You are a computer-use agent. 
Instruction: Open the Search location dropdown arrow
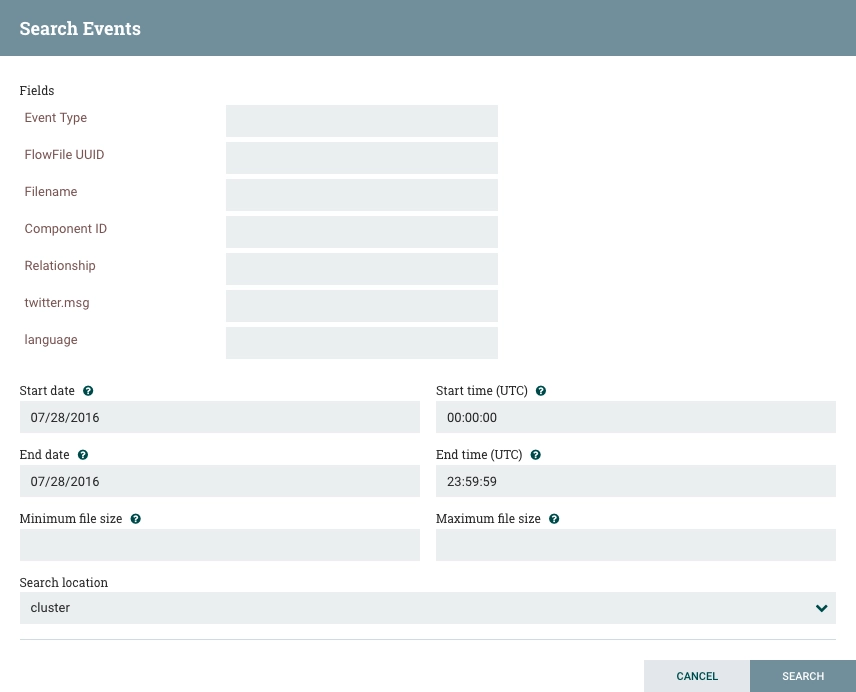822,608
